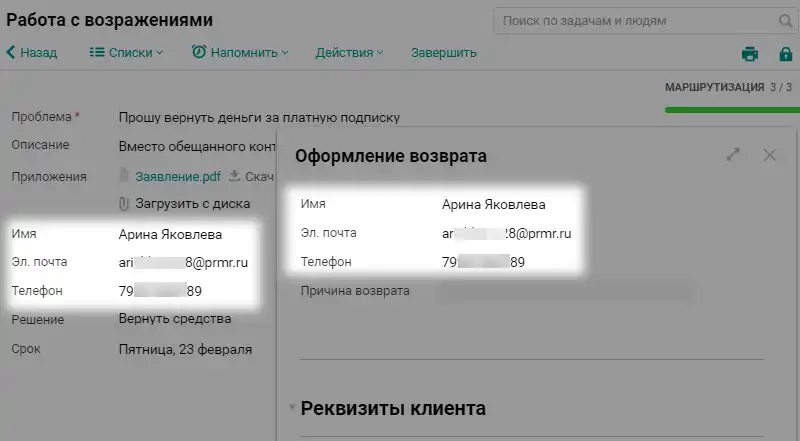Click the Работа с возражениями title
This screenshot has height=441, width=800.
pyautogui.click(x=110, y=20)
